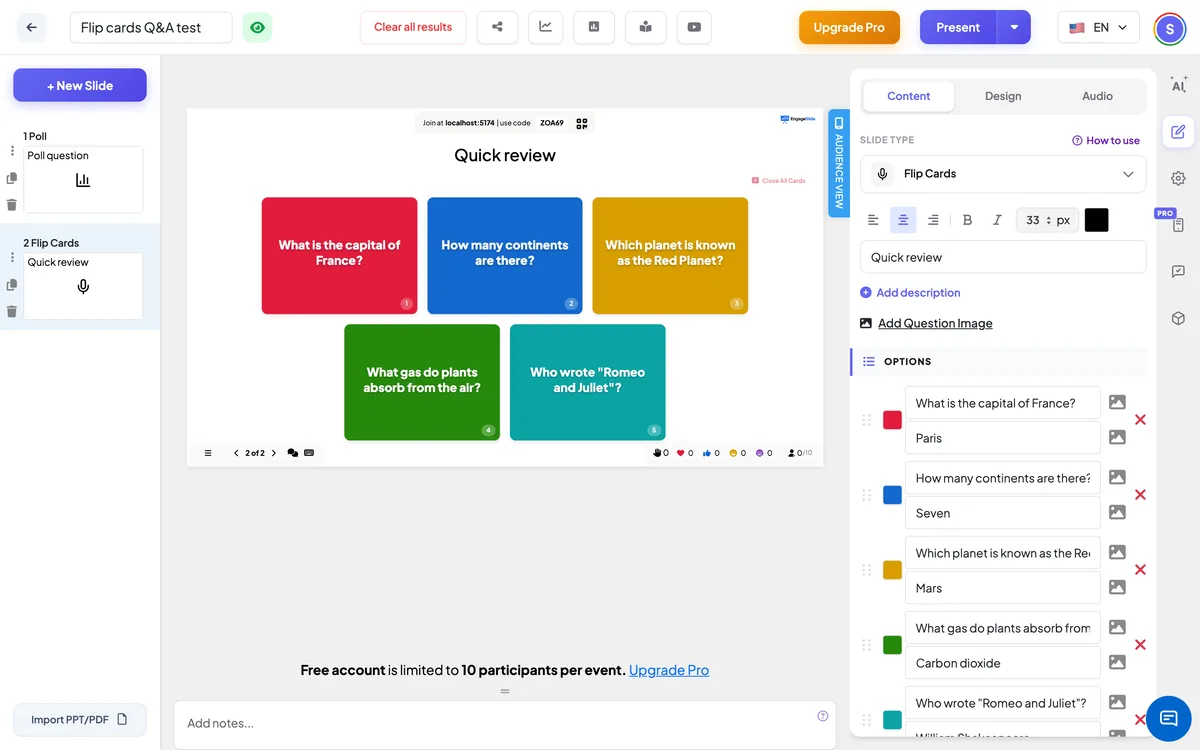Open the line chart results icon
The width and height of the screenshot is (1200, 750).
tap(545, 27)
